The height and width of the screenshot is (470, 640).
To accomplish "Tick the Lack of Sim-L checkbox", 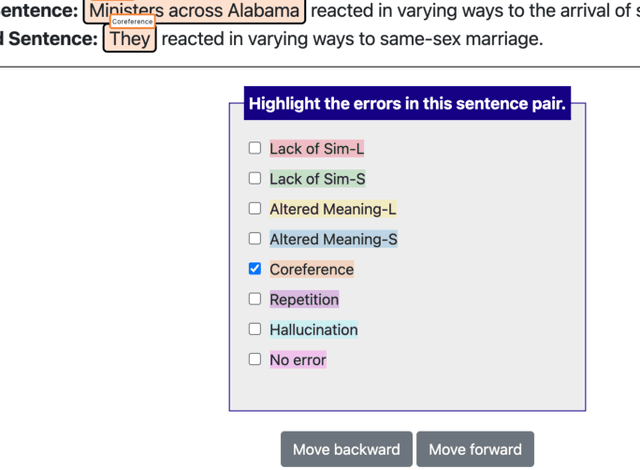I will (255, 148).
